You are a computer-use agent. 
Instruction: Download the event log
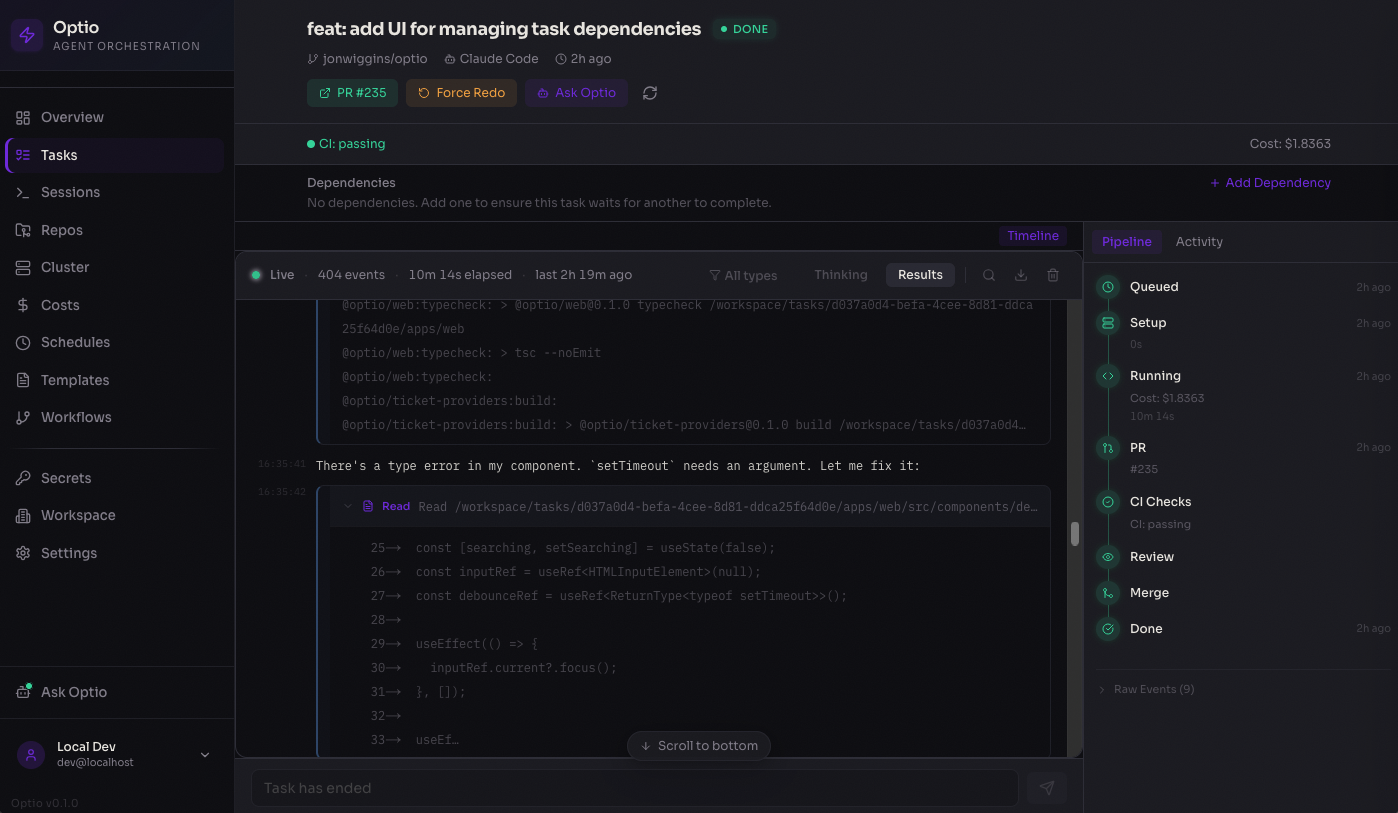[1020, 274]
